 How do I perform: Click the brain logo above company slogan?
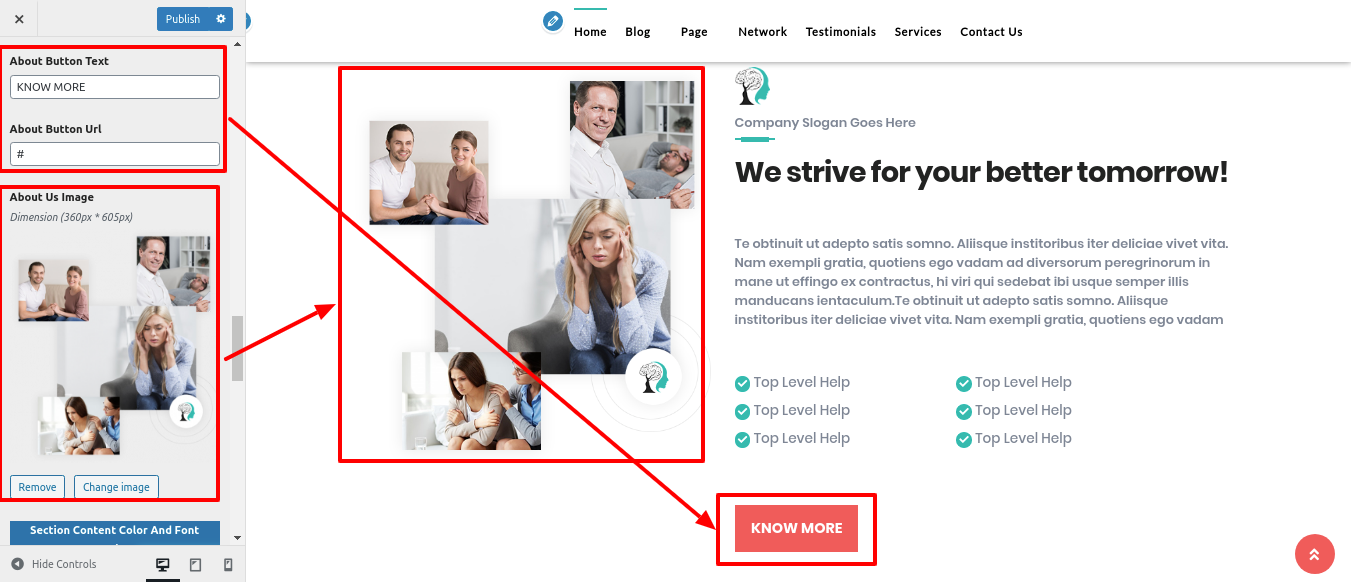tap(752, 86)
